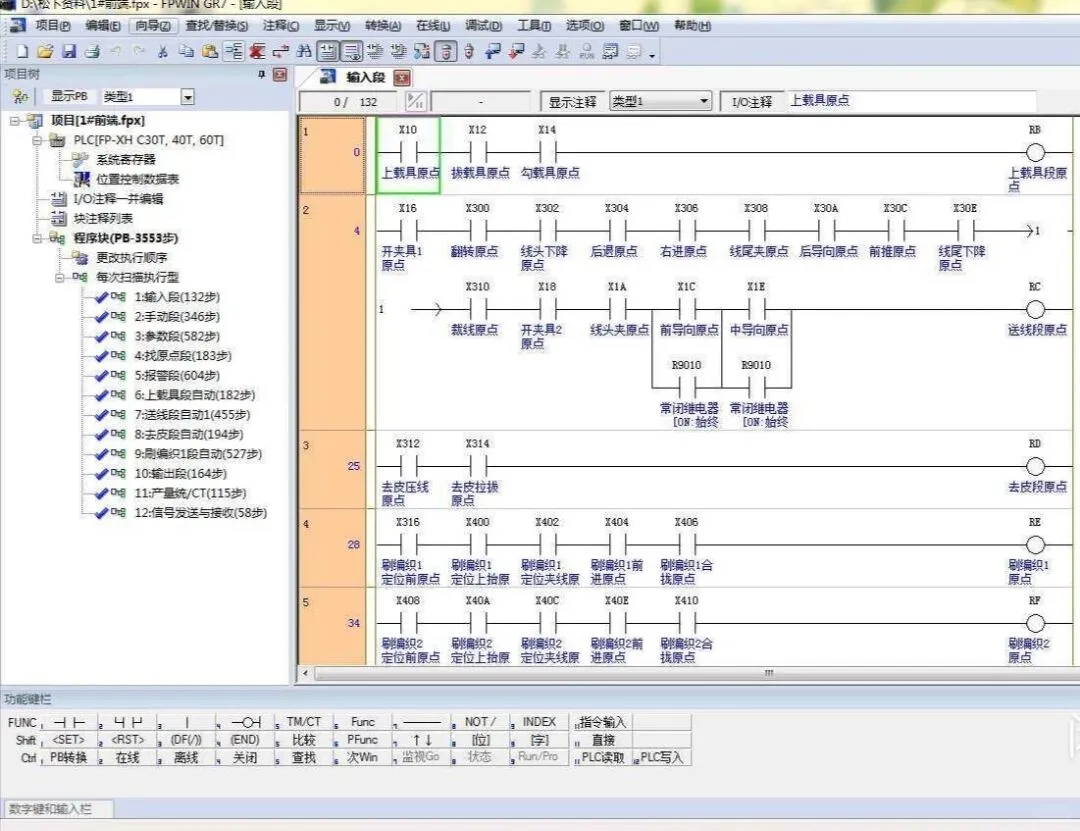This screenshot has height=831, width=1080.
Task: Click the binoculars Find icon
Action: coord(304,51)
